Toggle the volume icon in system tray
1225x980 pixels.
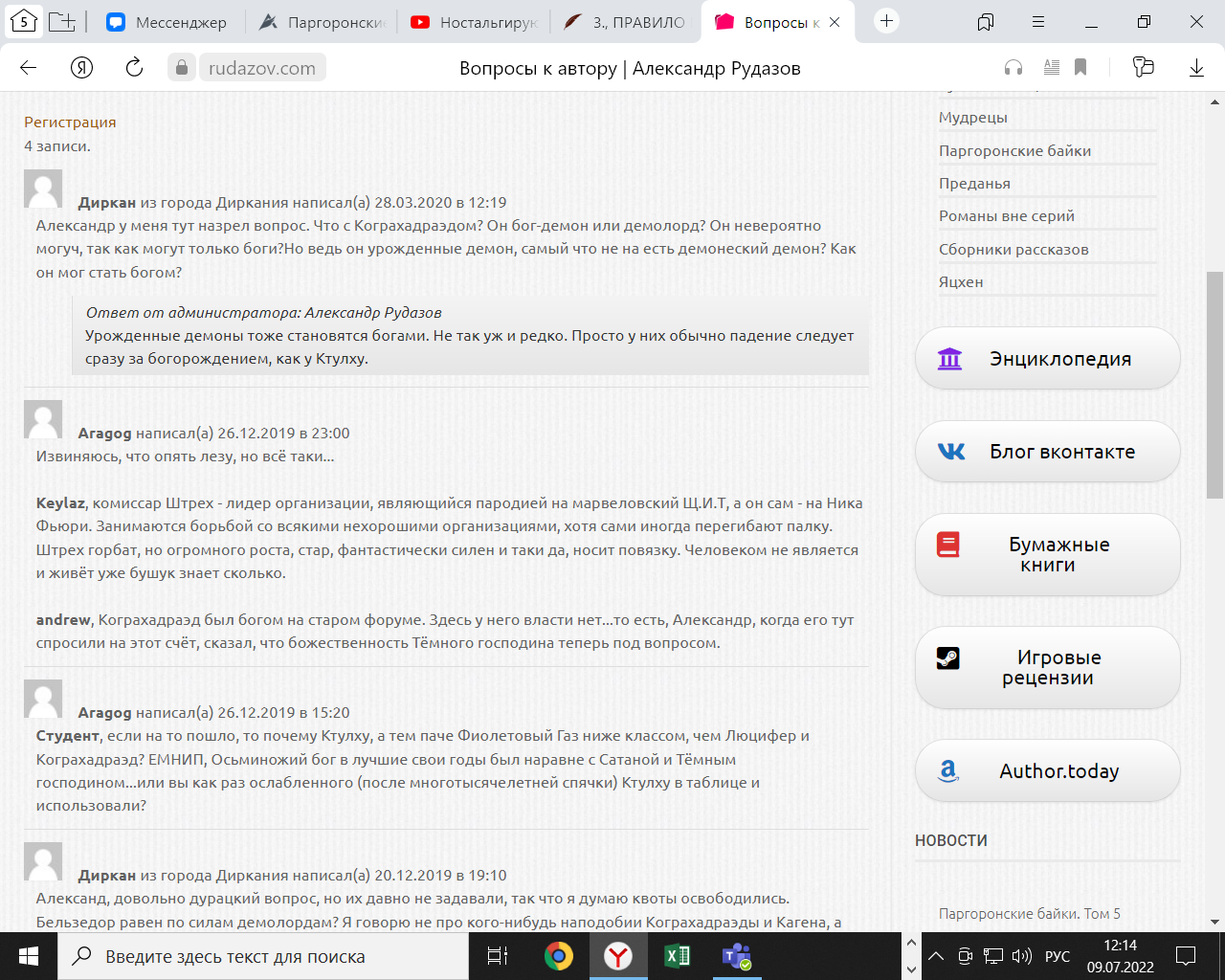click(1021, 956)
